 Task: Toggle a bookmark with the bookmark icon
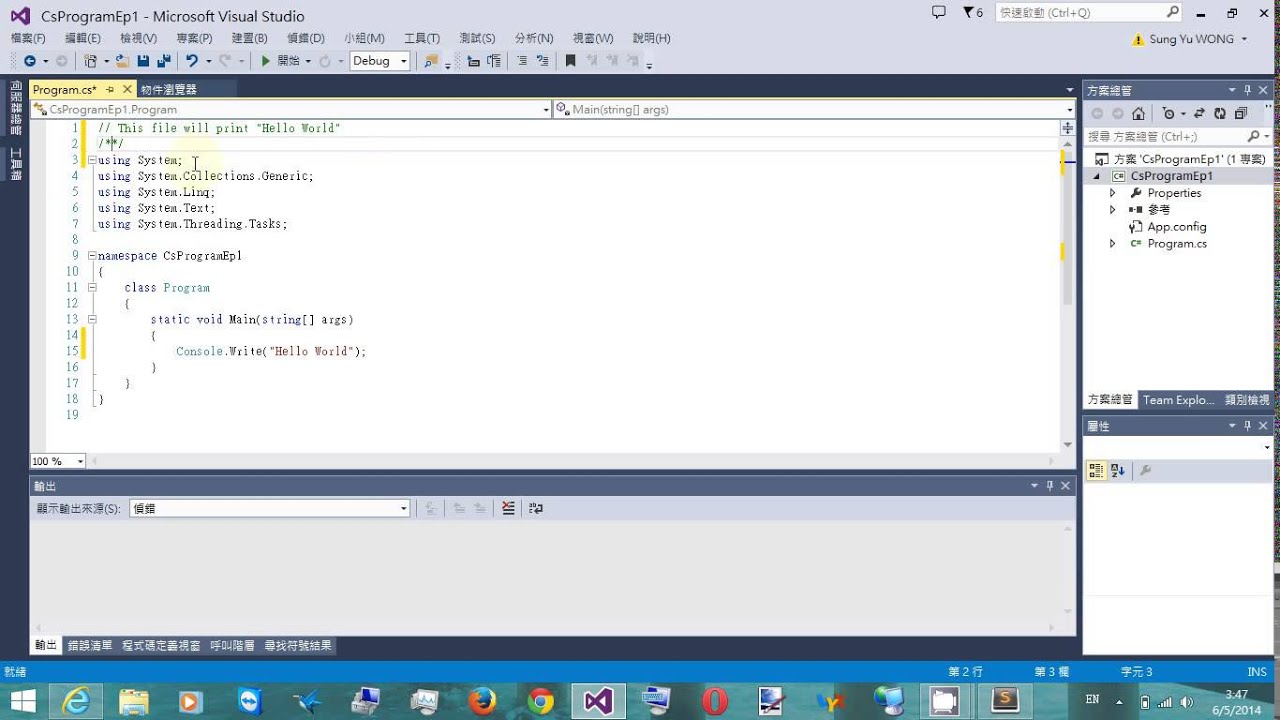click(x=570, y=61)
